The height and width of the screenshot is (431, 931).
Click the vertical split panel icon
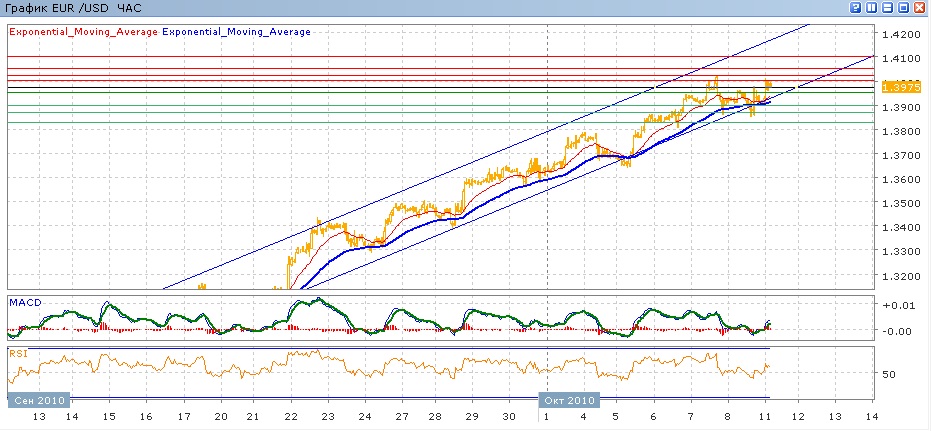coord(872,8)
